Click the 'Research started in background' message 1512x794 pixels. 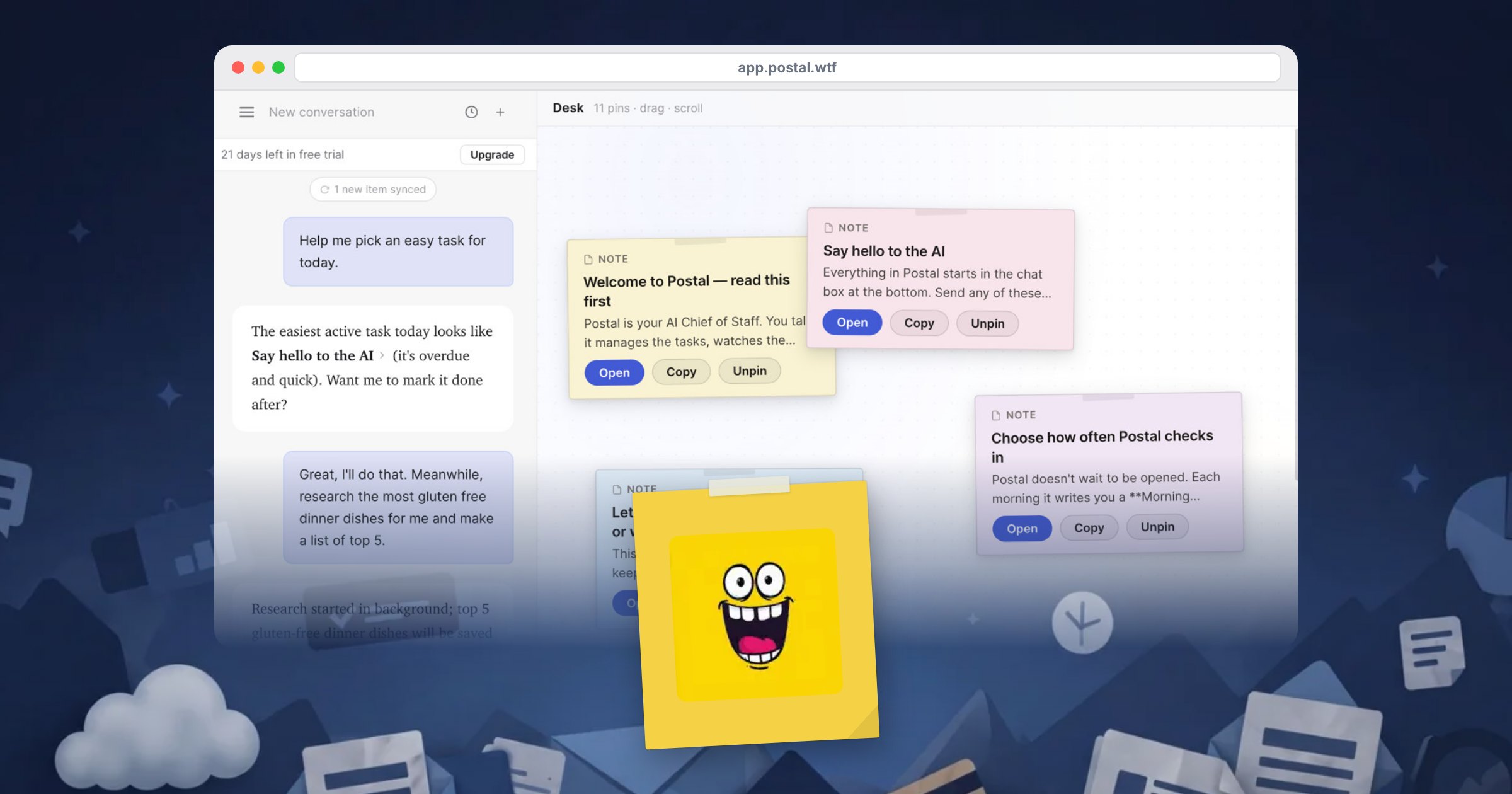(372, 621)
